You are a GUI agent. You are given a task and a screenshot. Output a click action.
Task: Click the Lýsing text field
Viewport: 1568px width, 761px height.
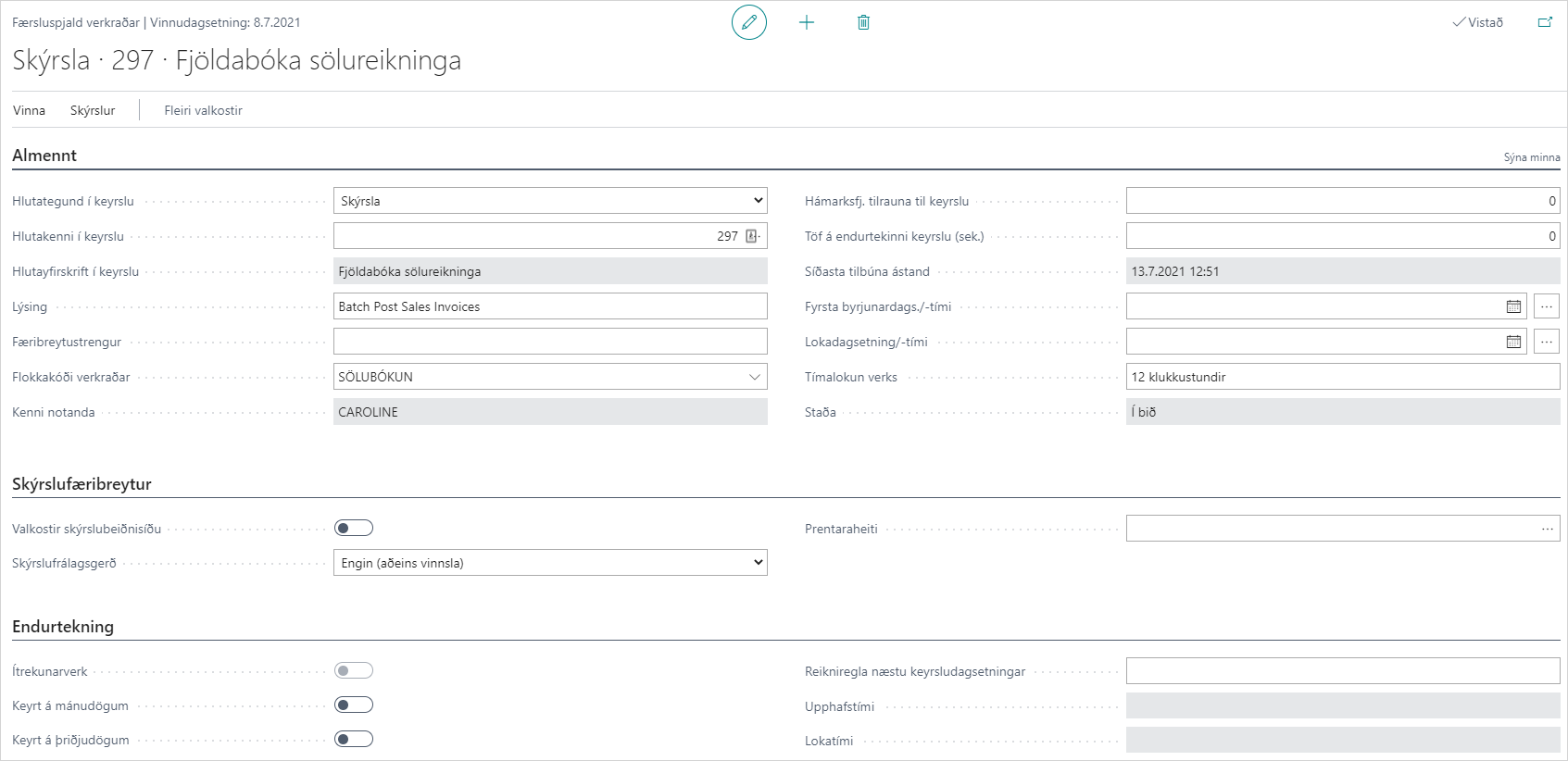[550, 306]
